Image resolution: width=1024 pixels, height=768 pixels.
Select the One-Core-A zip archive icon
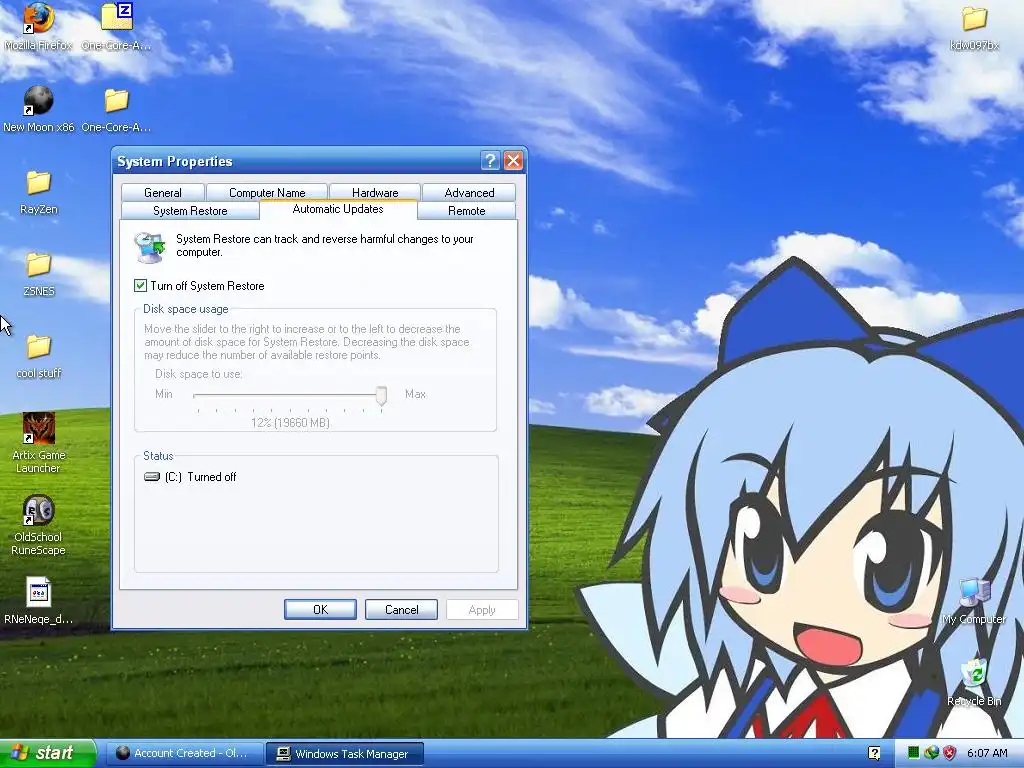tap(116, 18)
